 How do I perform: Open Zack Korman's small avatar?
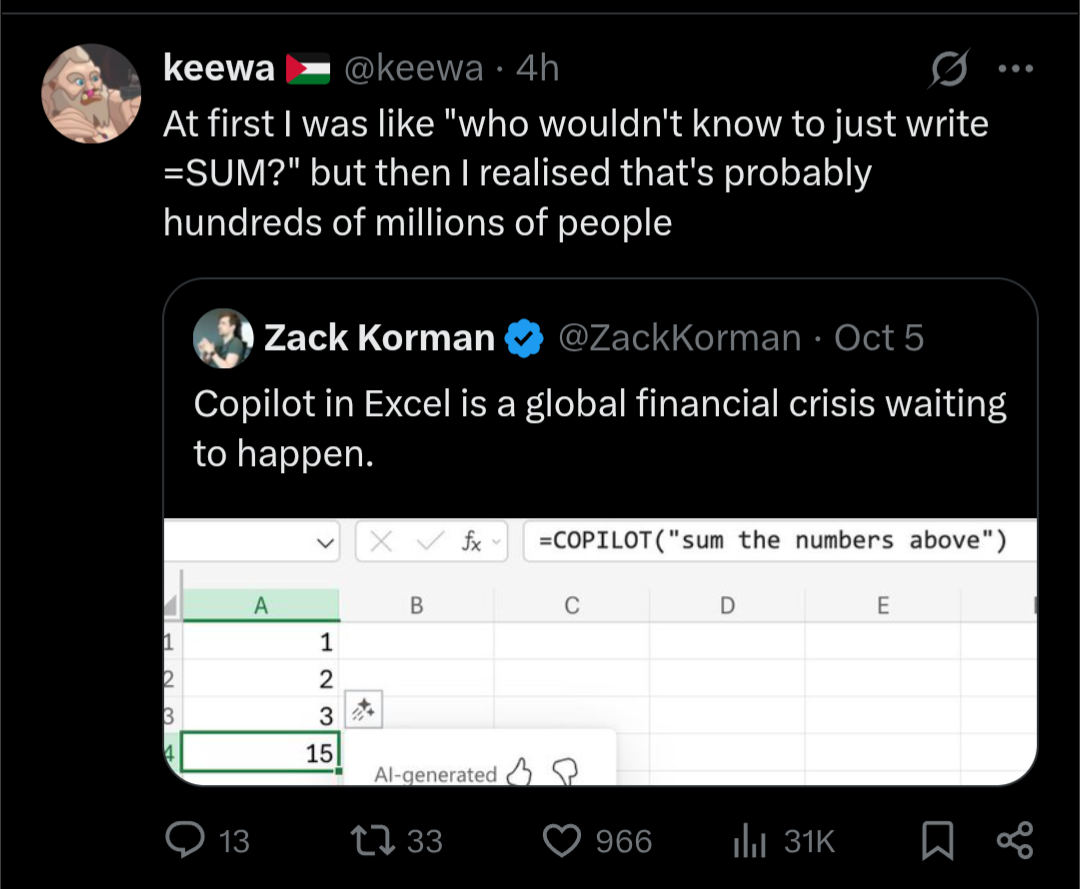223,338
